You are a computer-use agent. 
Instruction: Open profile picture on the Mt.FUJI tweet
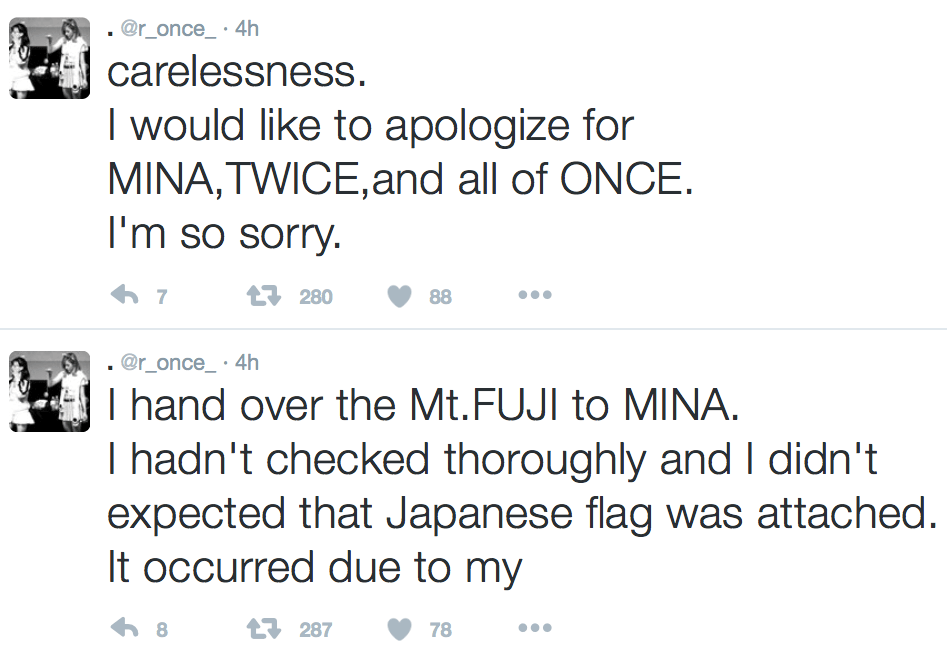point(49,392)
